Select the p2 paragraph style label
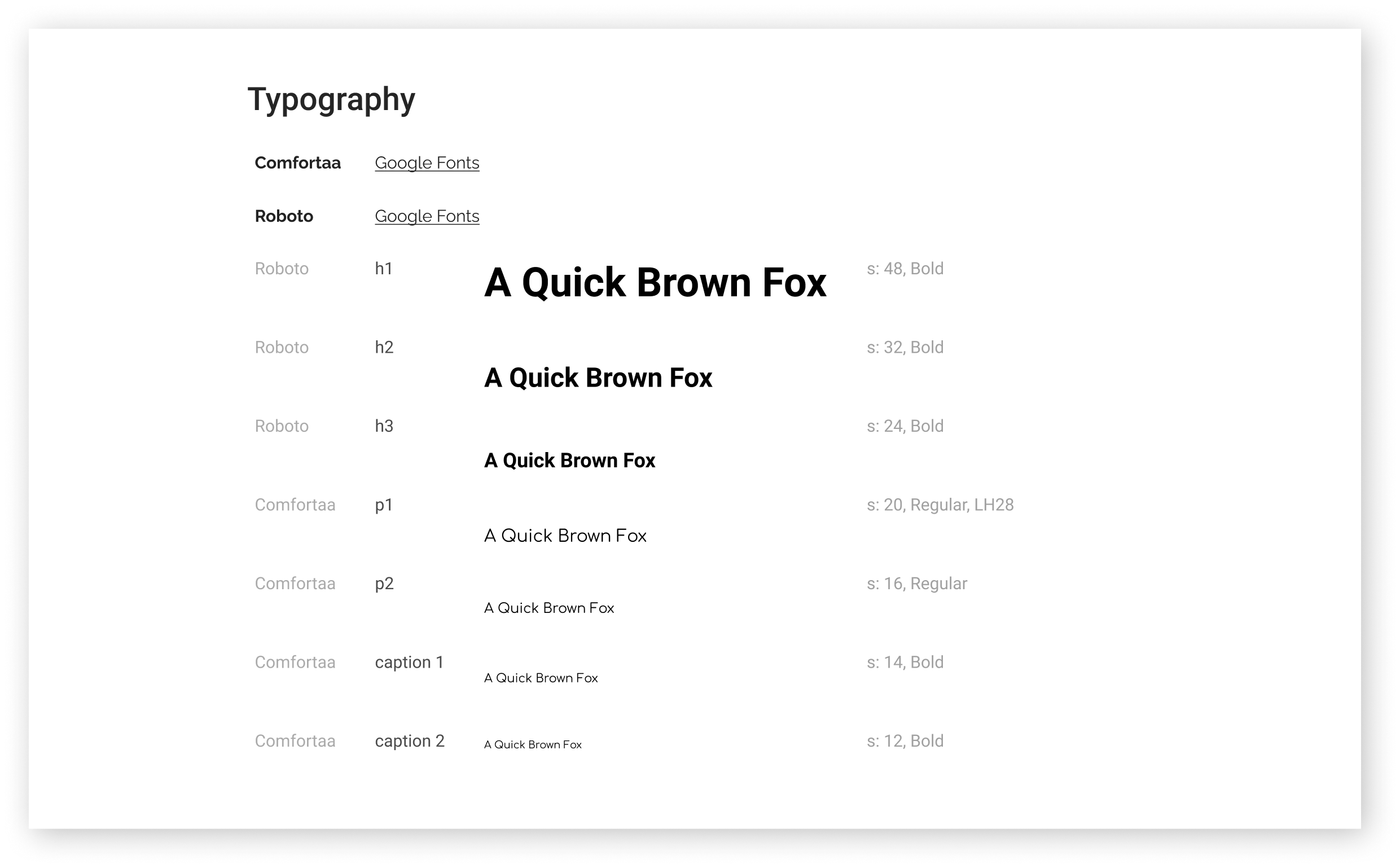This screenshot has height=868, width=1400. pyautogui.click(x=385, y=582)
